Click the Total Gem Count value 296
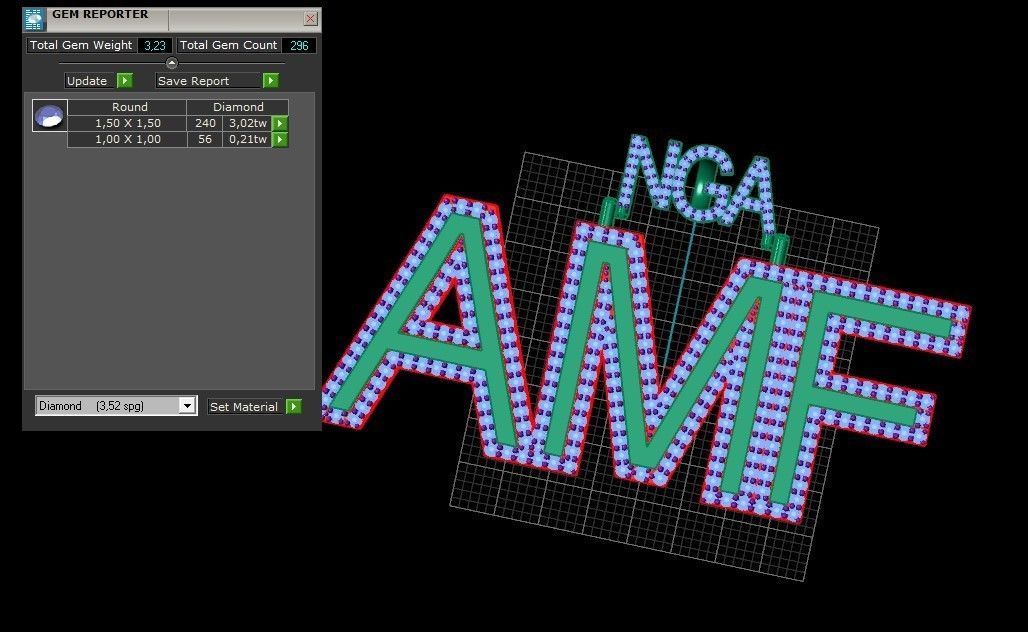The width and height of the screenshot is (1028, 632). point(299,45)
